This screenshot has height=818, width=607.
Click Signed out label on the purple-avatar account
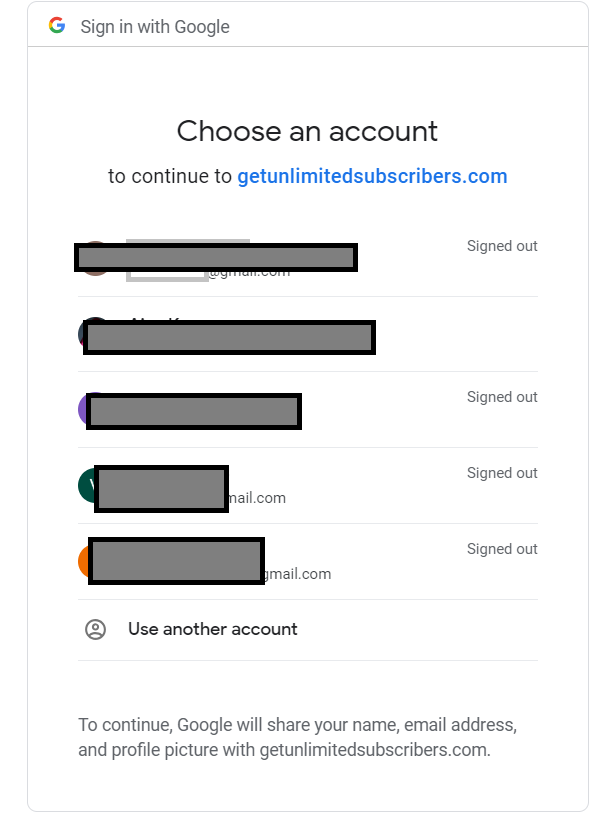pyautogui.click(x=502, y=397)
